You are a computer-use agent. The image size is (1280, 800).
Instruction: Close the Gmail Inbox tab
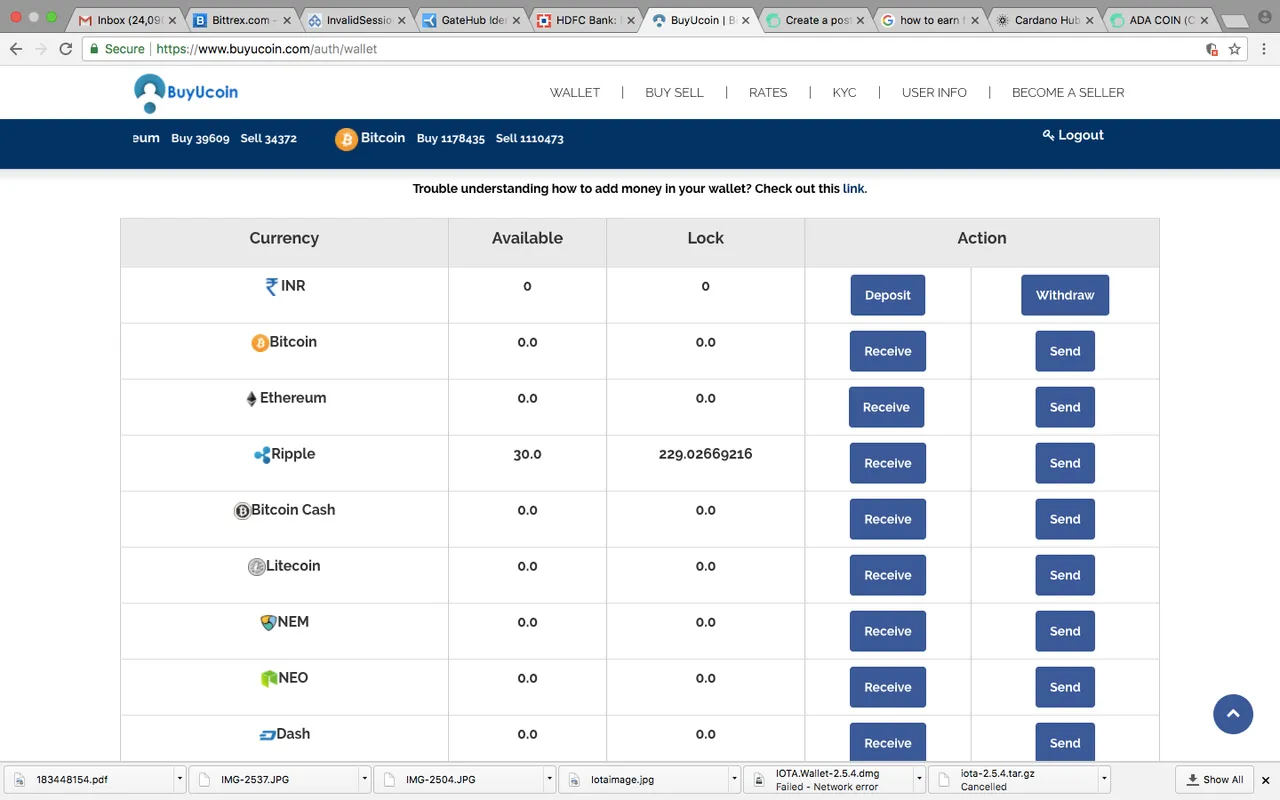pos(170,20)
